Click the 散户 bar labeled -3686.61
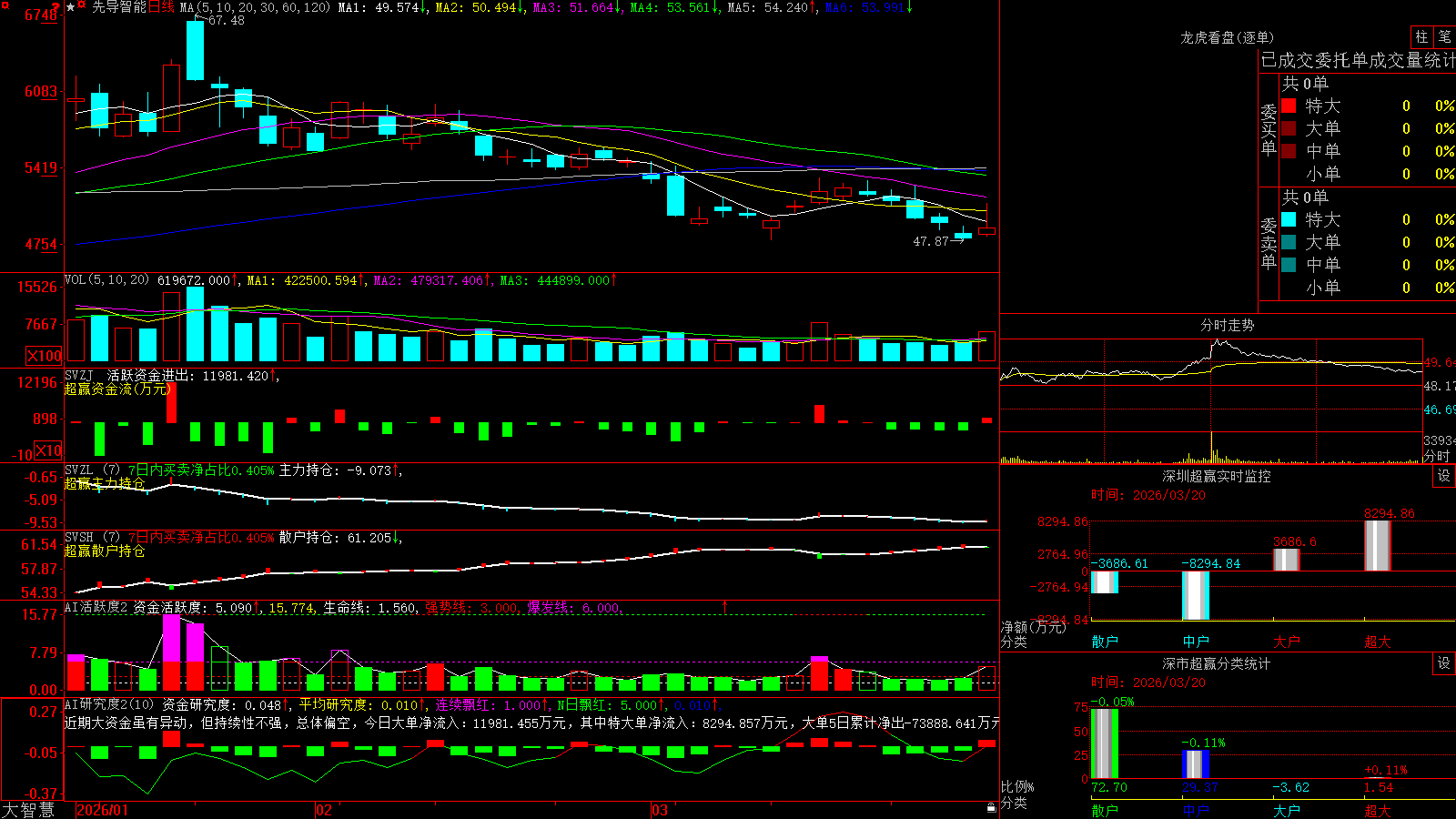The width and height of the screenshot is (1456, 819). click(1105, 582)
